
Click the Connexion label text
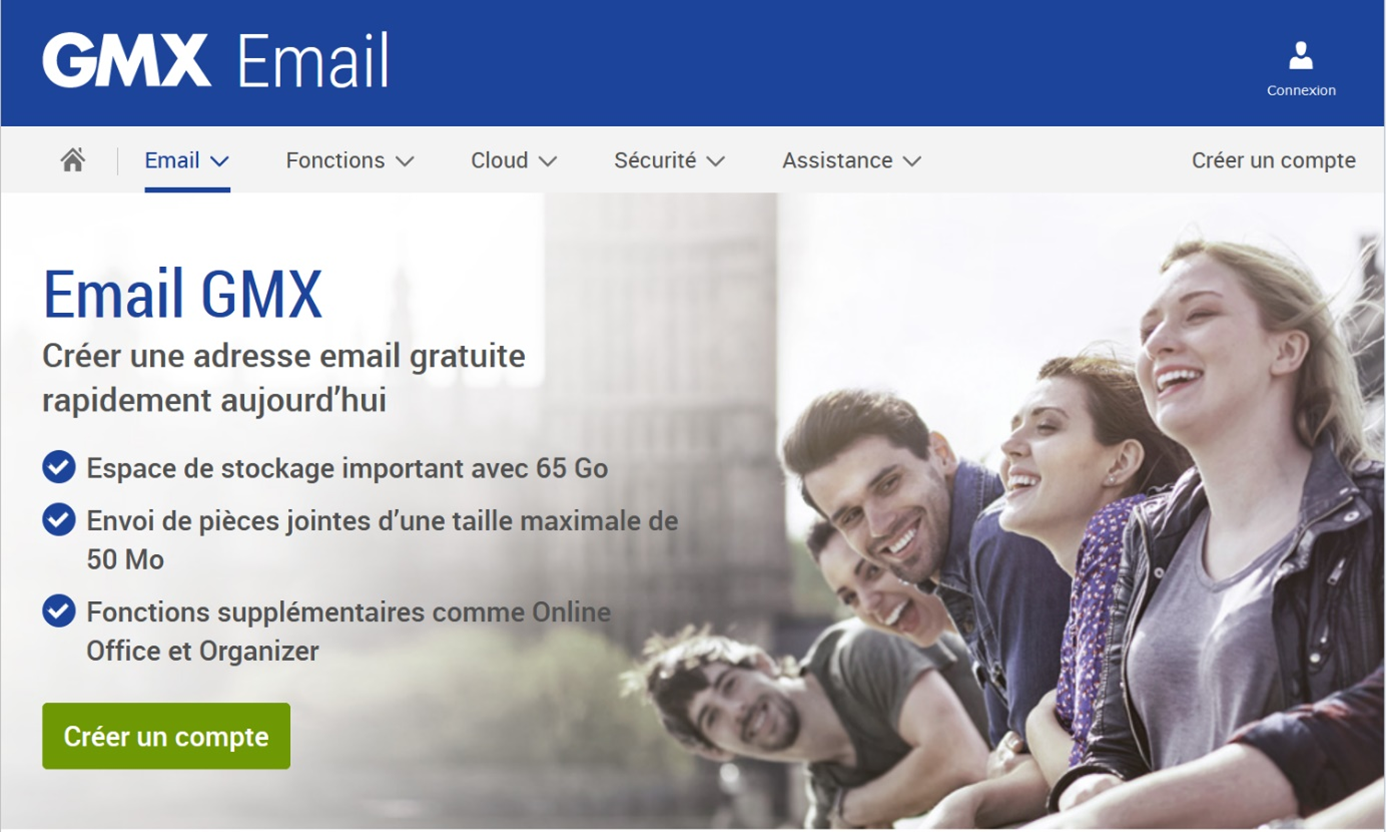1301,90
